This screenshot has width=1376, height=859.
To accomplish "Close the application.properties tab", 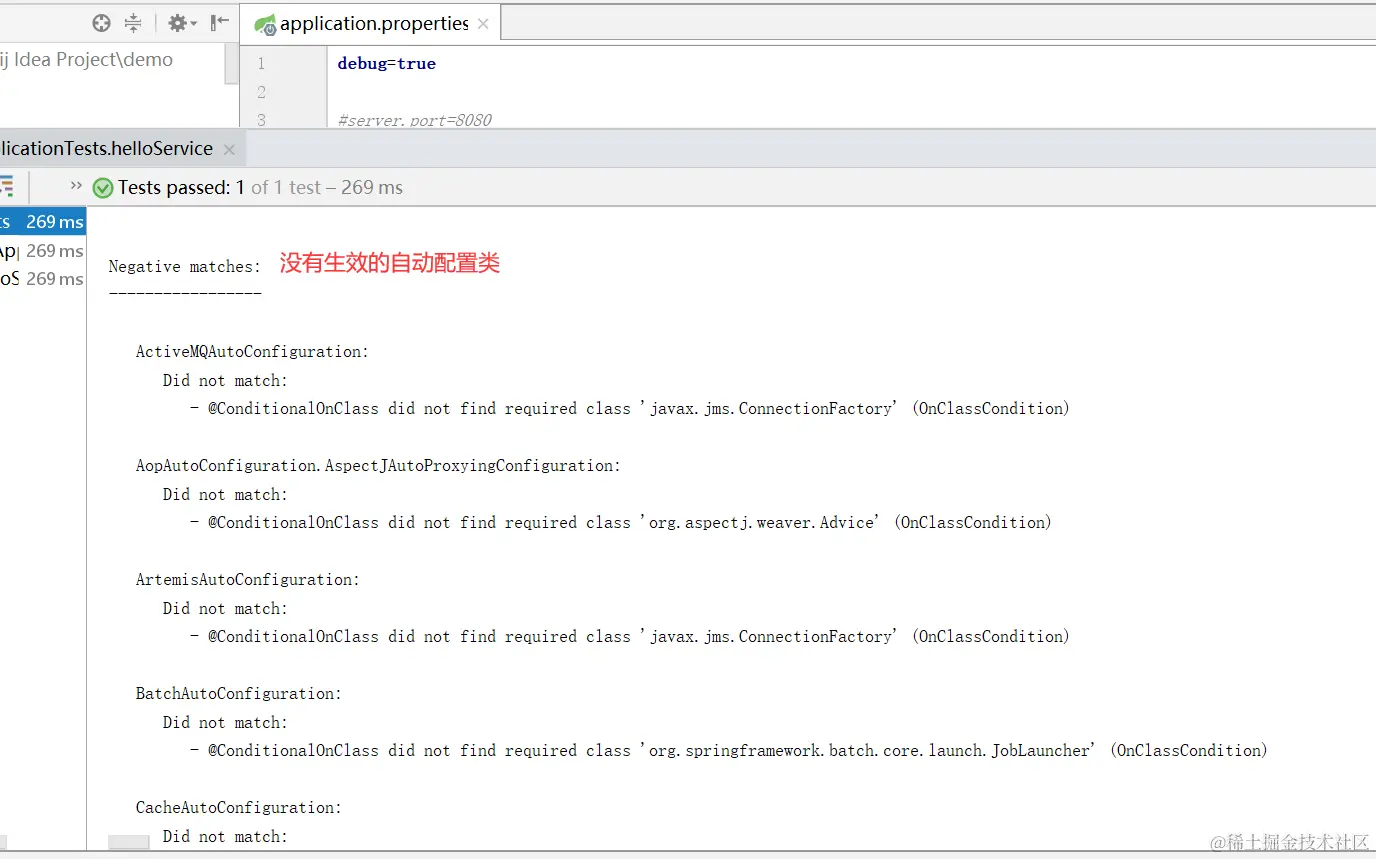I will [x=483, y=23].
